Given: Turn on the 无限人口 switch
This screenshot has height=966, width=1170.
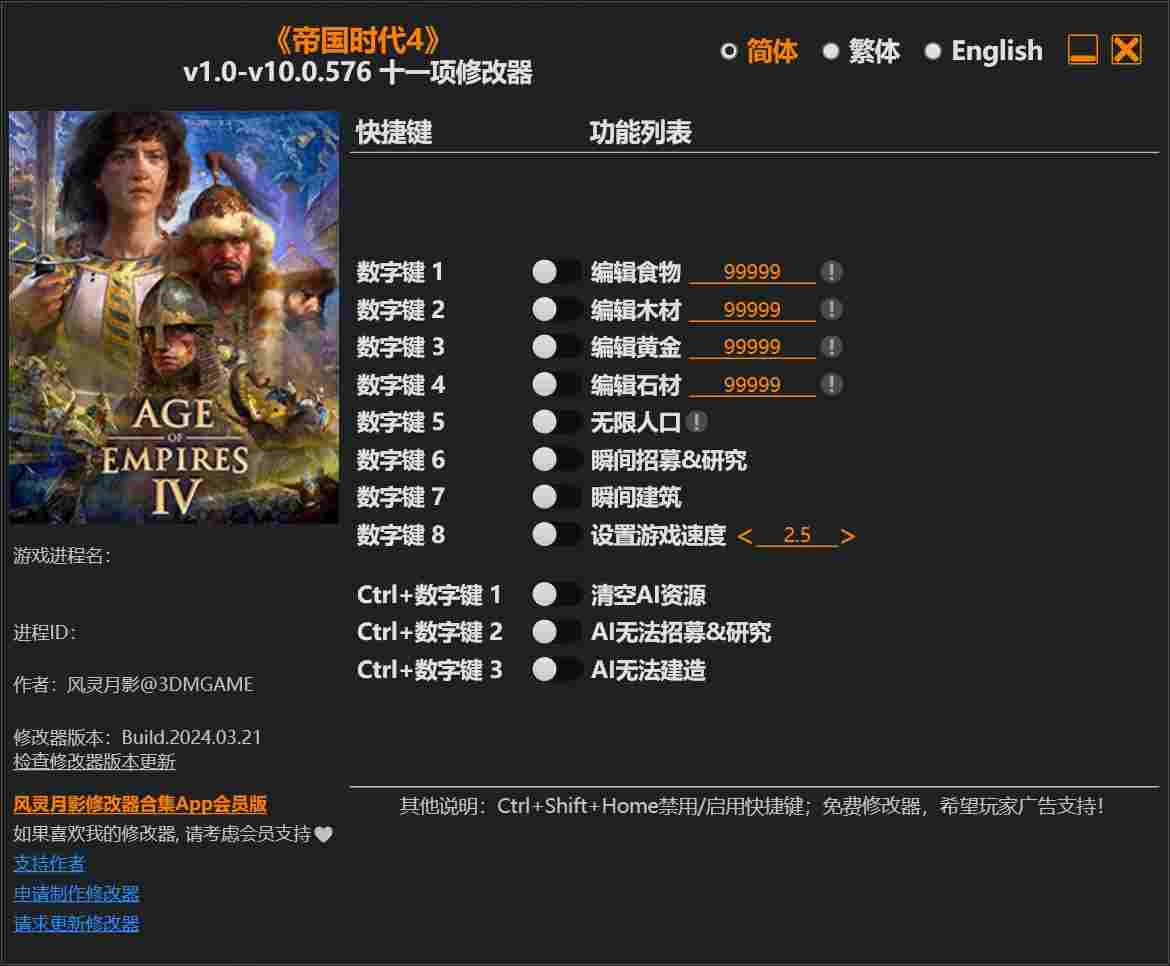Looking at the screenshot, I should click(556, 422).
